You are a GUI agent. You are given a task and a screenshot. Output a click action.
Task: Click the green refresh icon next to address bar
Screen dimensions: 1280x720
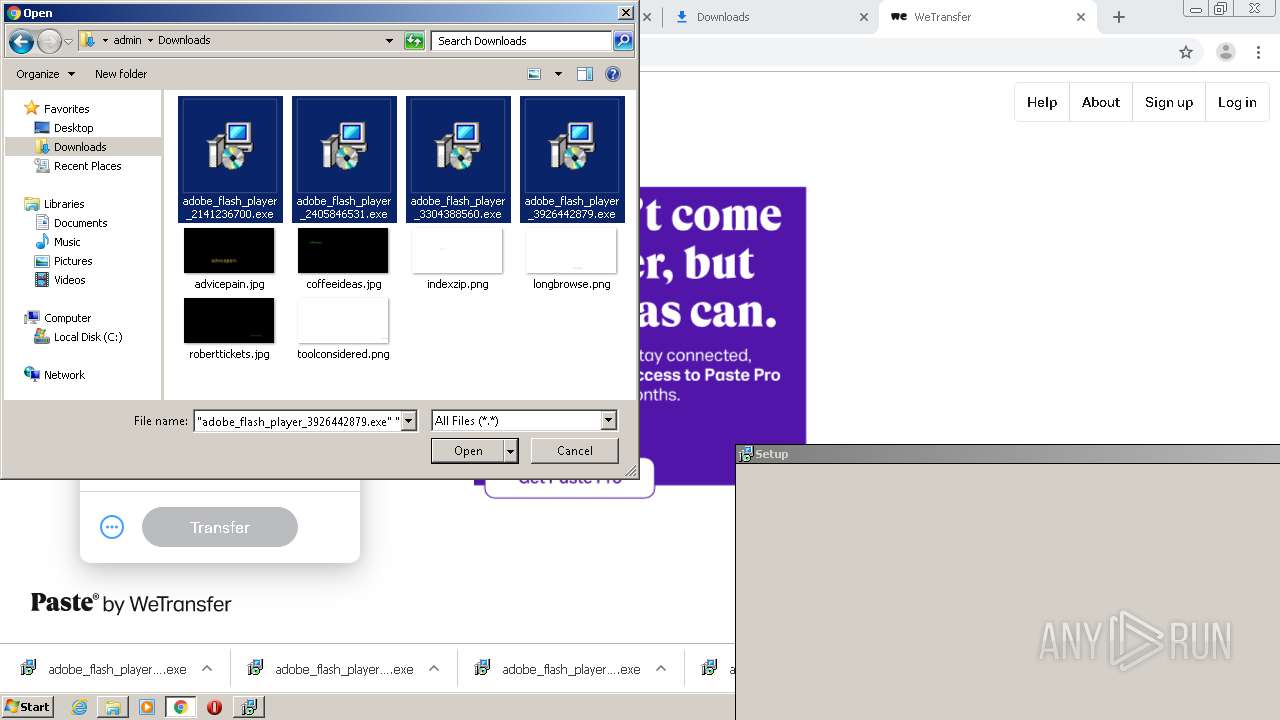coord(414,41)
